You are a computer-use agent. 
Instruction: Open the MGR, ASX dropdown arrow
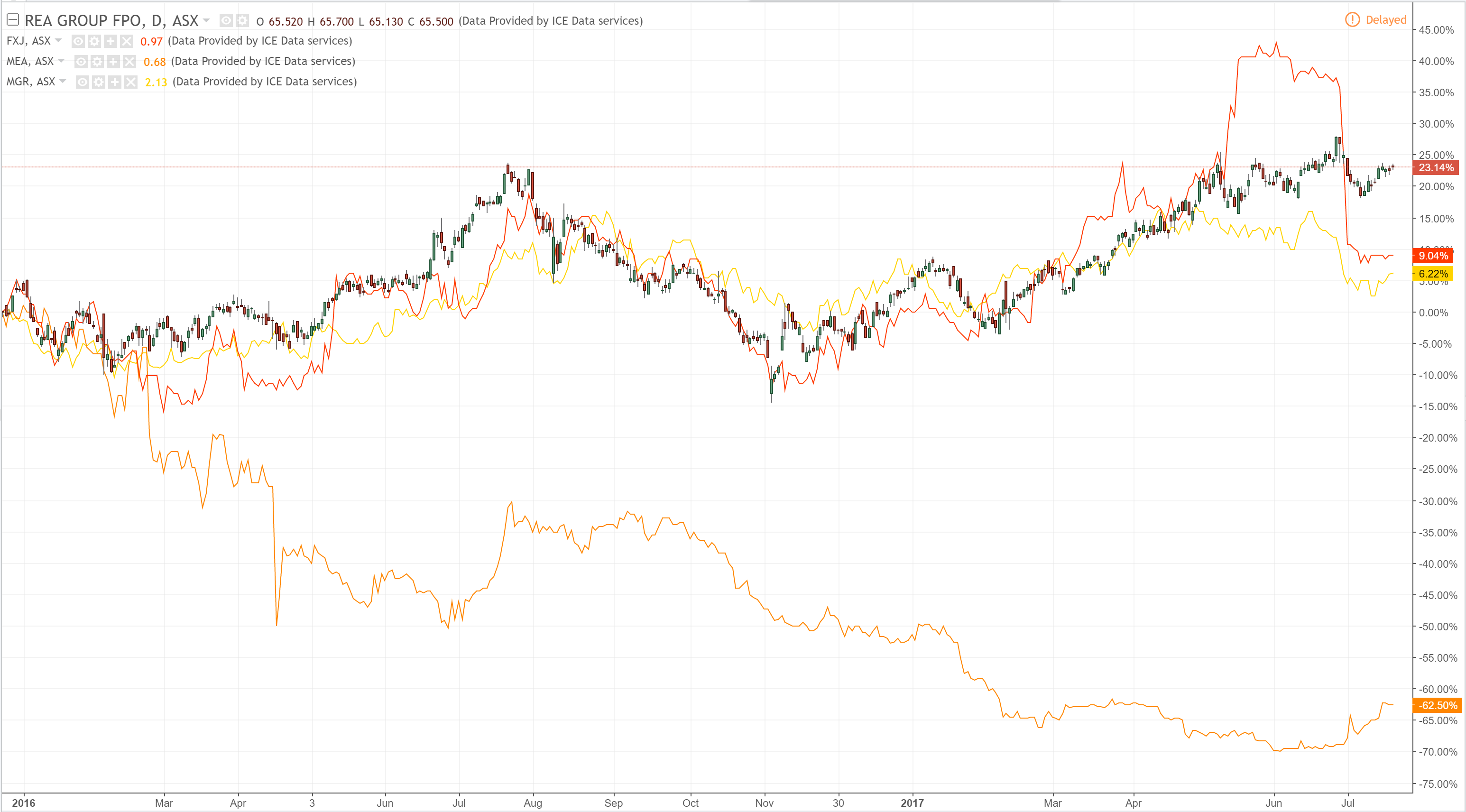point(63,82)
